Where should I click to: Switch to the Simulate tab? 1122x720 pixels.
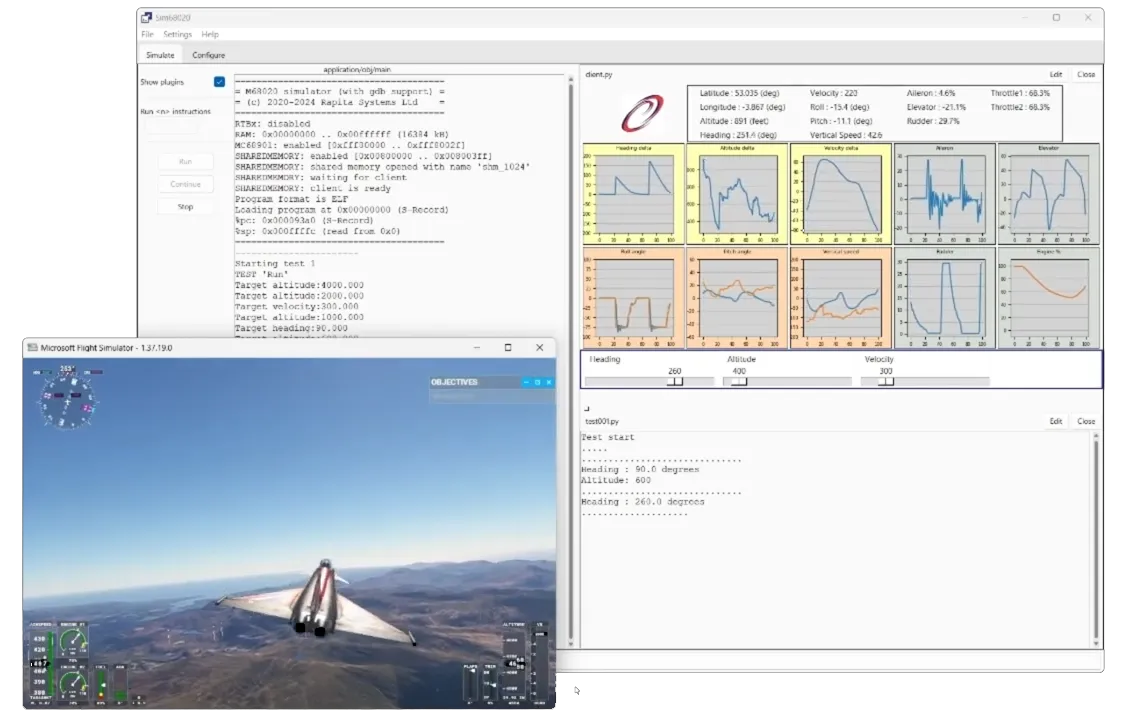pyautogui.click(x=160, y=55)
